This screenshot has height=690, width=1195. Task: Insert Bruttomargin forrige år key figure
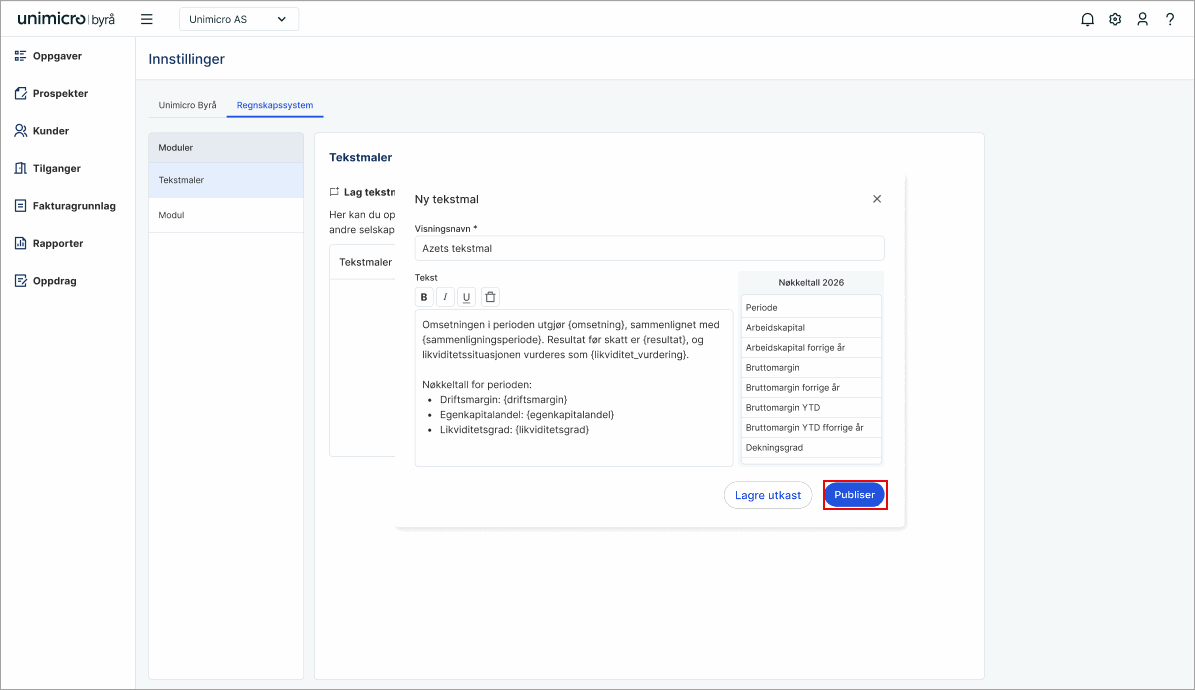pyautogui.click(x=811, y=387)
